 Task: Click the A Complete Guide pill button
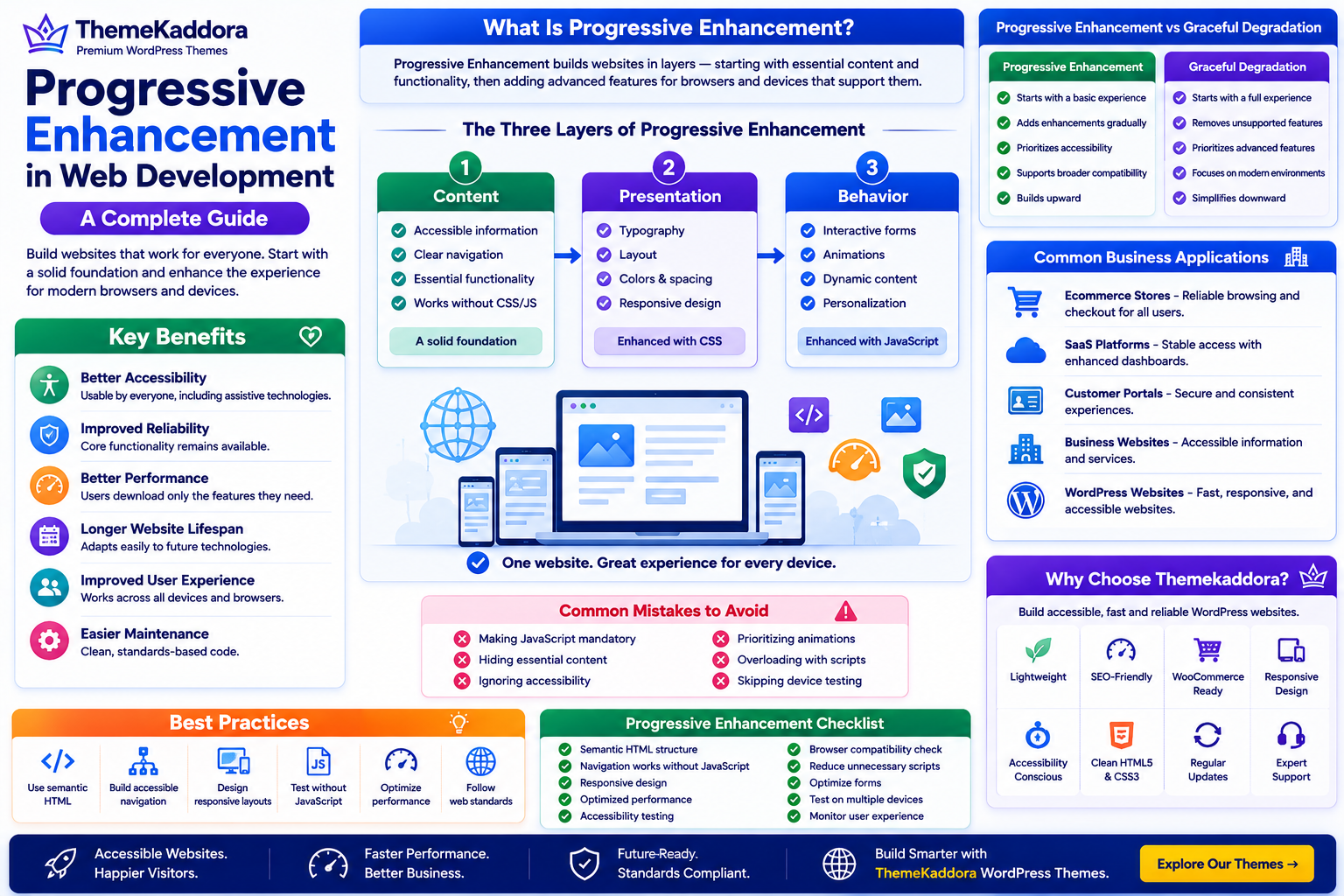pyautogui.click(x=174, y=219)
